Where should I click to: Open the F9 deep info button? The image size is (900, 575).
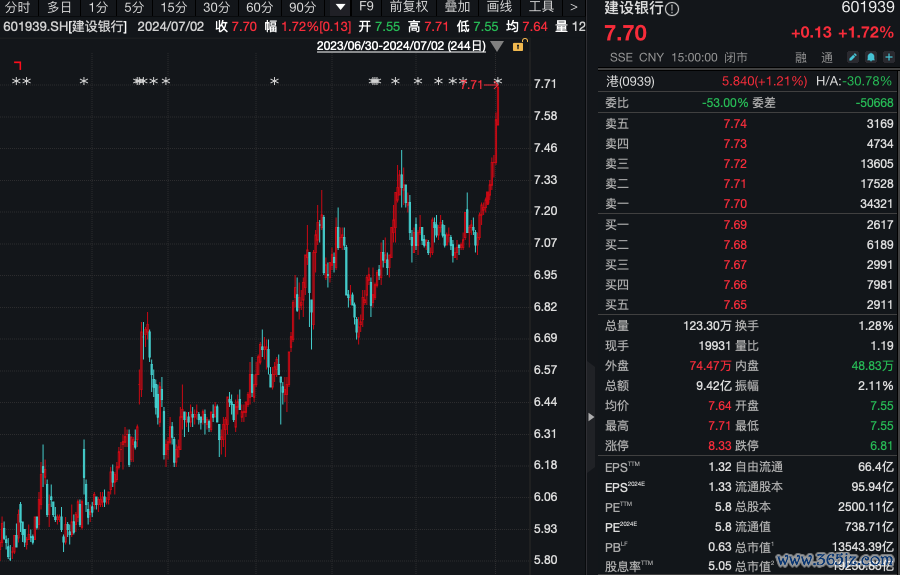point(366,7)
